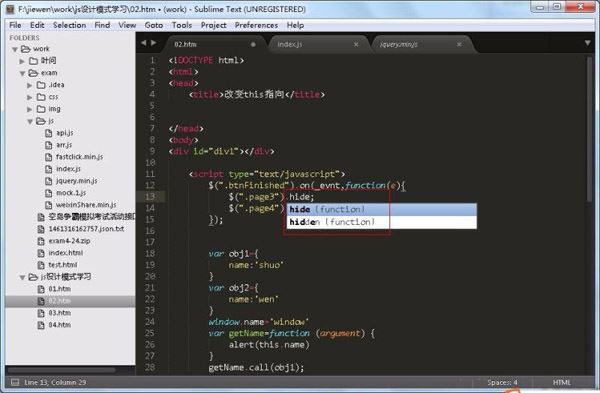
Task: Open 03.htm in the sidebar
Action: coord(60,313)
